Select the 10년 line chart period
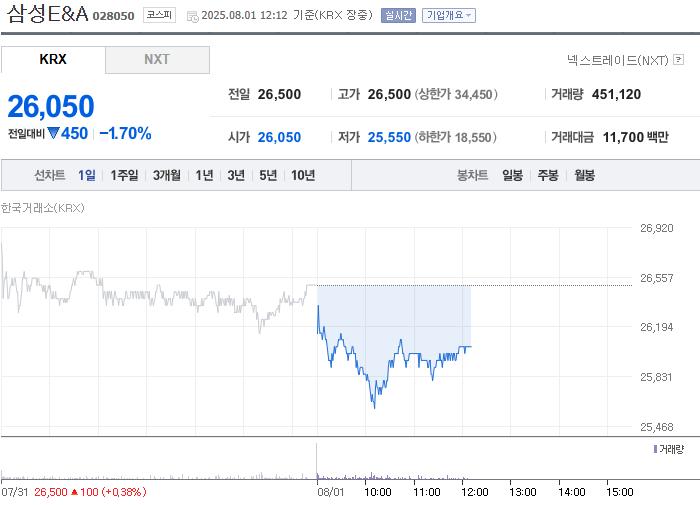The image size is (700, 505). 303,175
